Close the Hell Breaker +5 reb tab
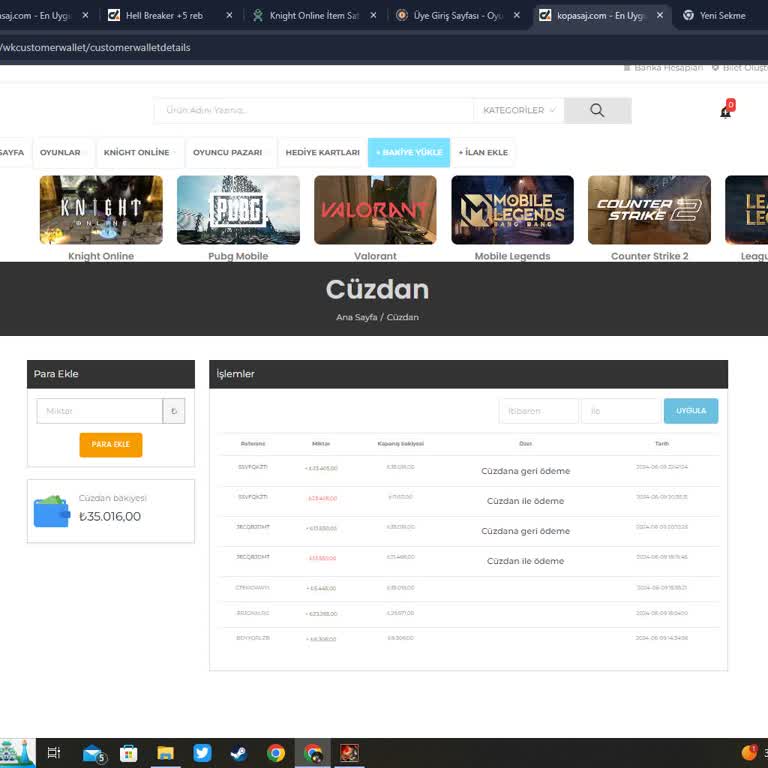The width and height of the screenshot is (768, 768). [x=229, y=16]
